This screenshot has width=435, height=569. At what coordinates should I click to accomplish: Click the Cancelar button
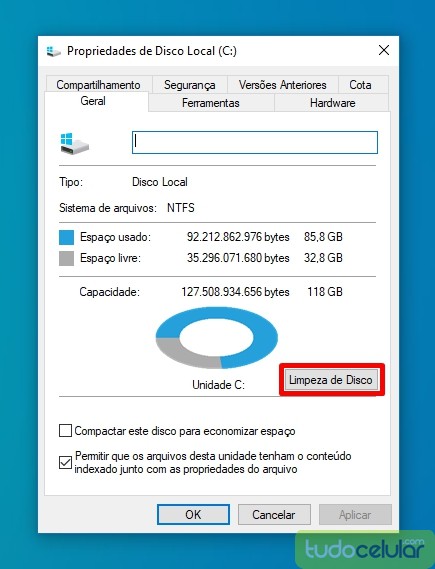point(274,515)
